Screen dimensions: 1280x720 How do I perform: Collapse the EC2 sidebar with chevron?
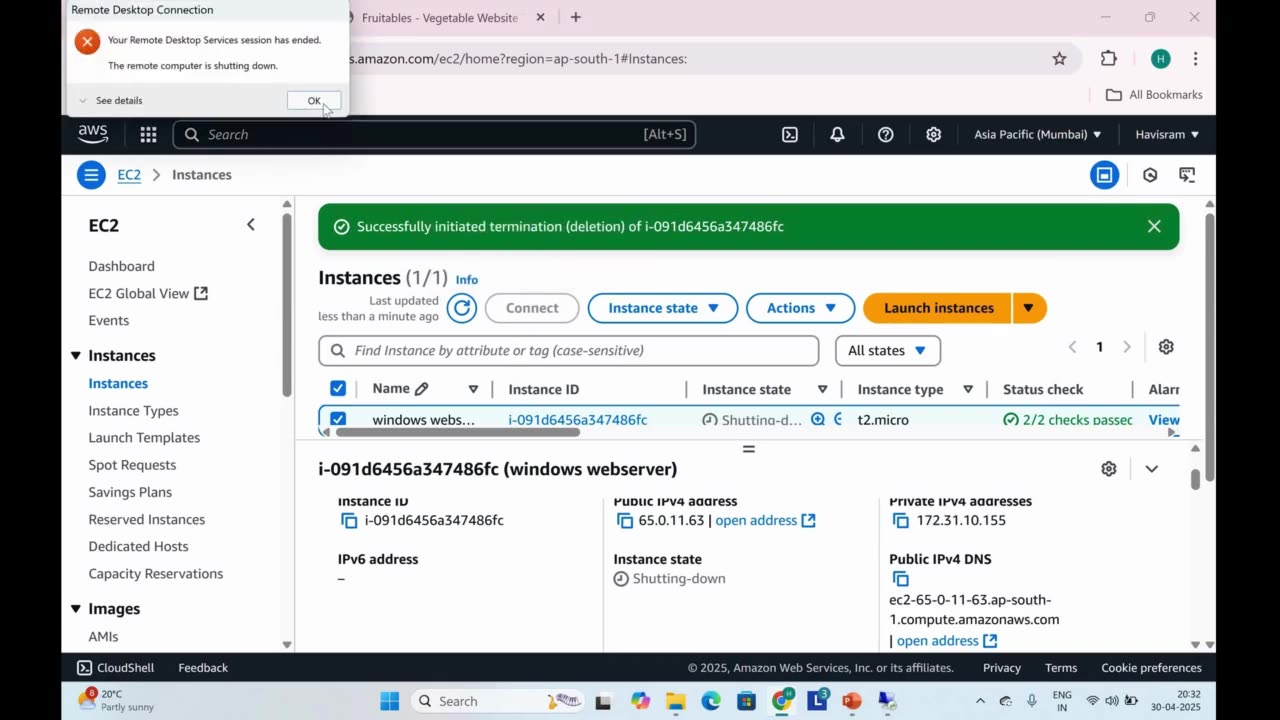pyautogui.click(x=251, y=225)
